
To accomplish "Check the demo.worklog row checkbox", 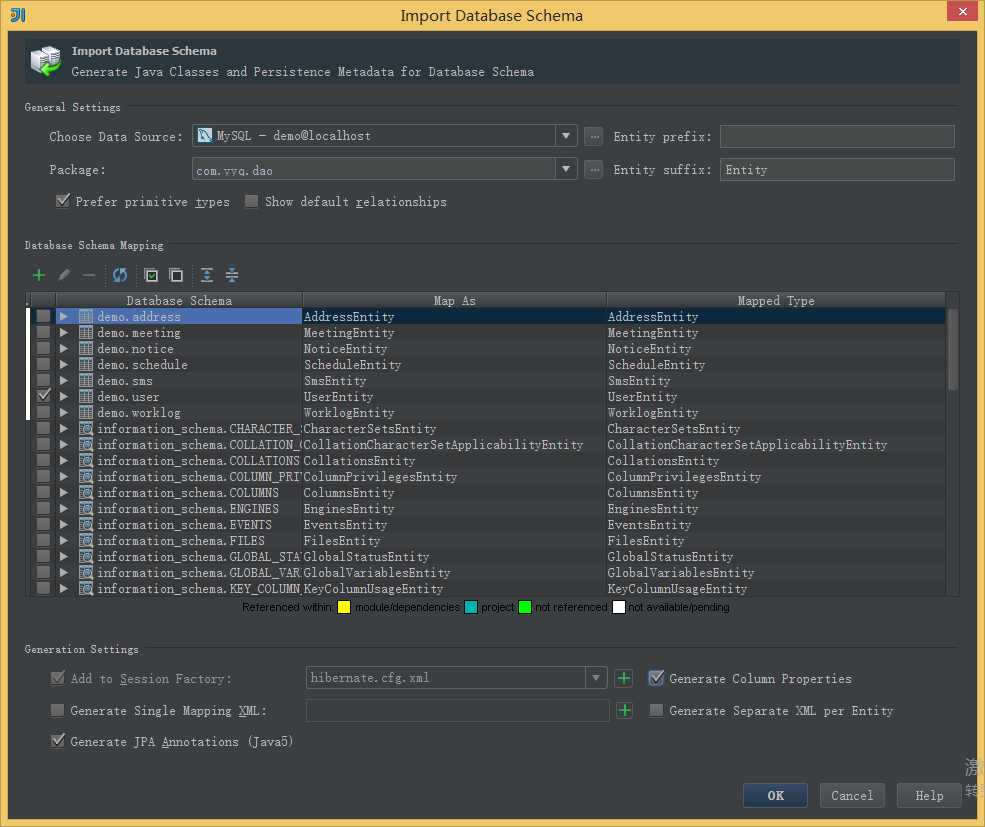I will [x=43, y=412].
